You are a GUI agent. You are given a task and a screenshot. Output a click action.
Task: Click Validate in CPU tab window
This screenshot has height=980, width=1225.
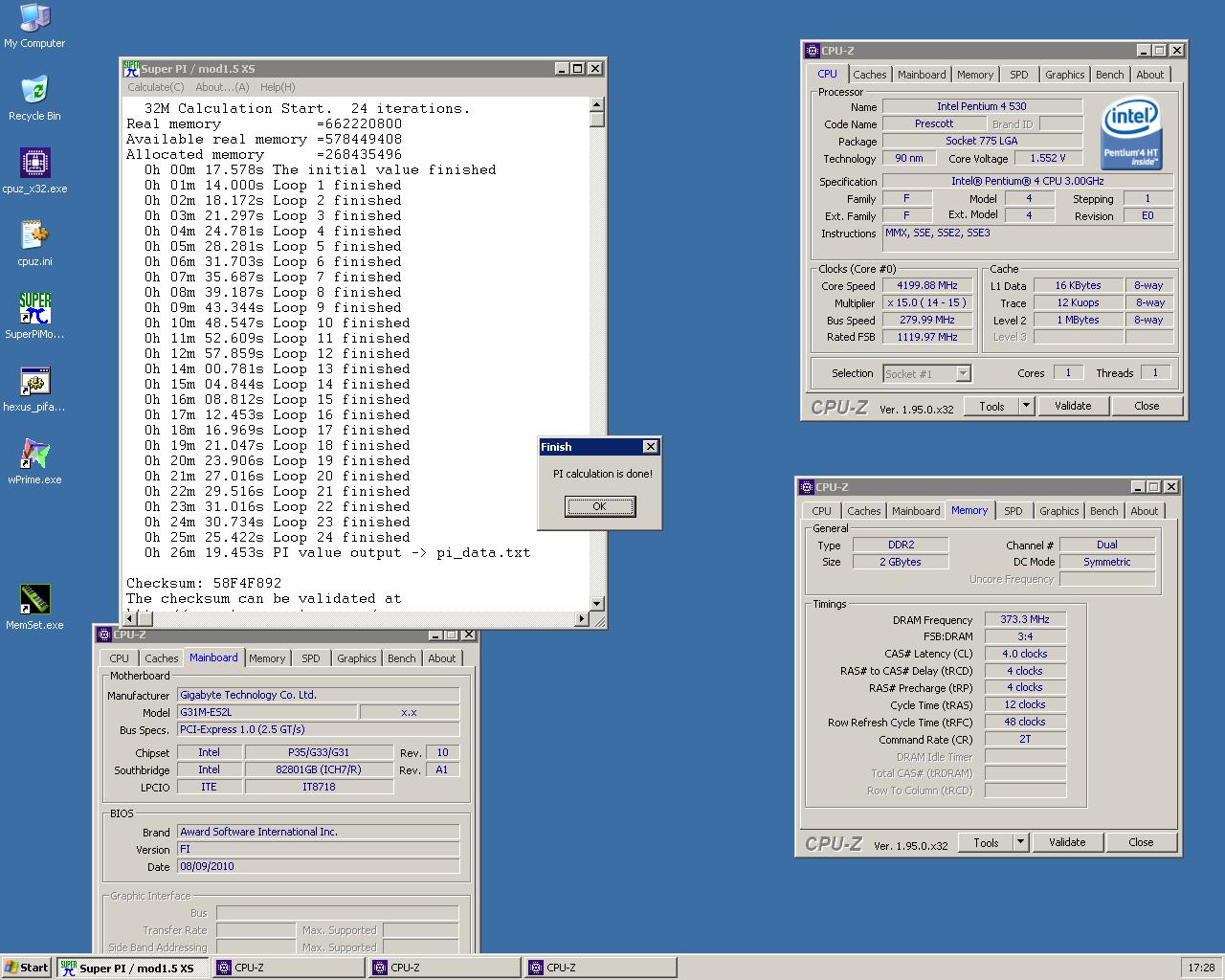1073,406
